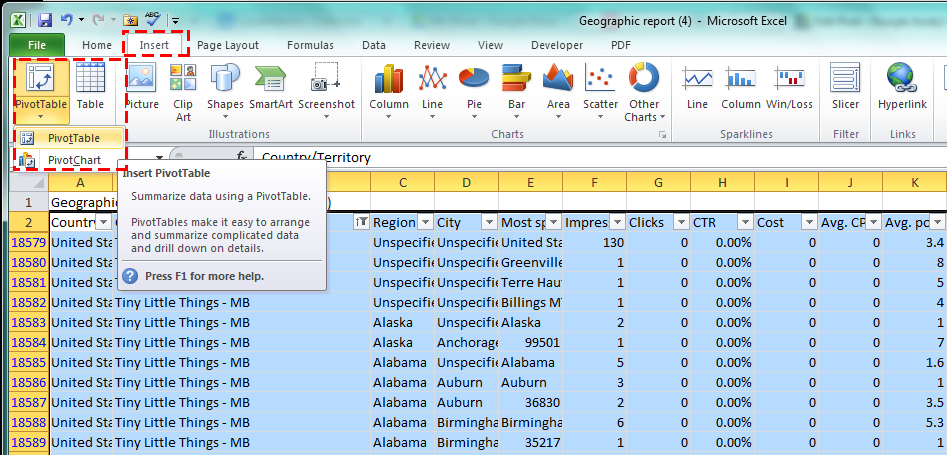
Task: Click cell containing Anchorage
Action: point(467,343)
